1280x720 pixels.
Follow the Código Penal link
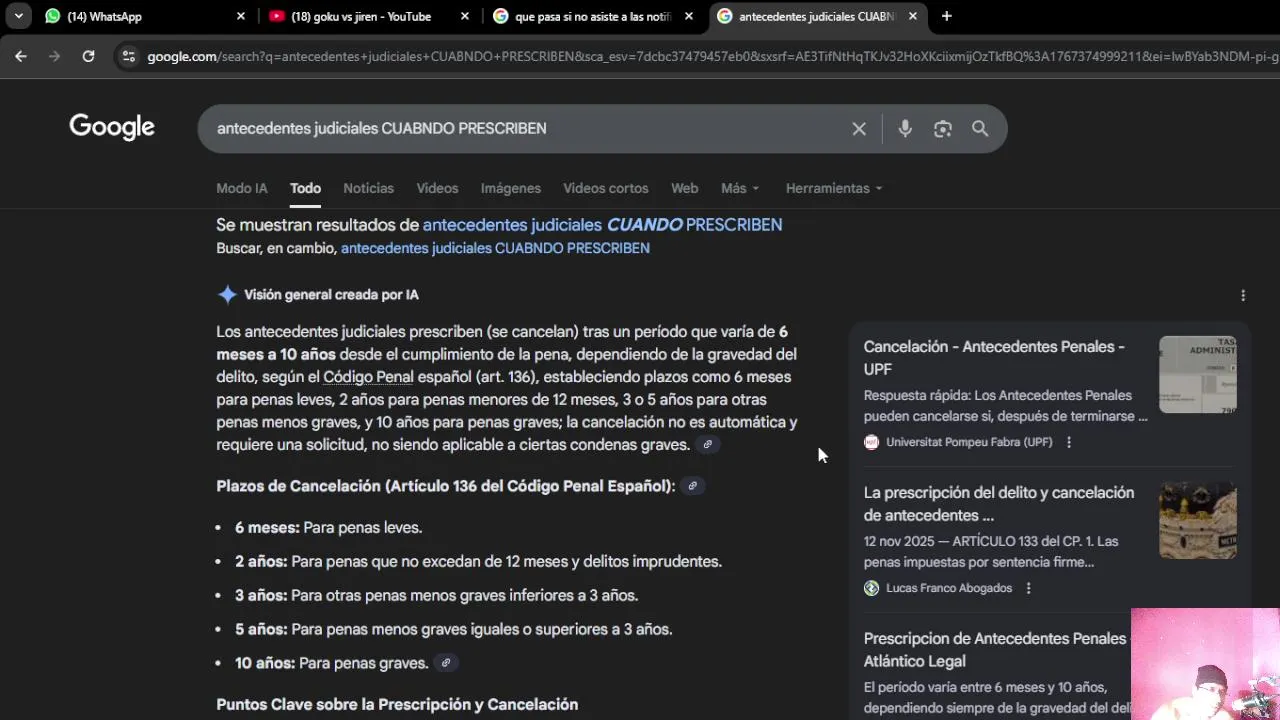(x=368, y=377)
